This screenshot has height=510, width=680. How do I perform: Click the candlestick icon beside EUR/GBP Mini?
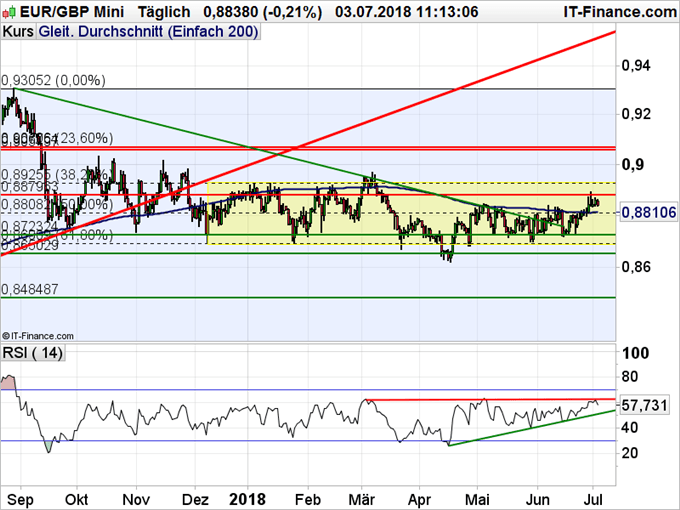pos(9,13)
